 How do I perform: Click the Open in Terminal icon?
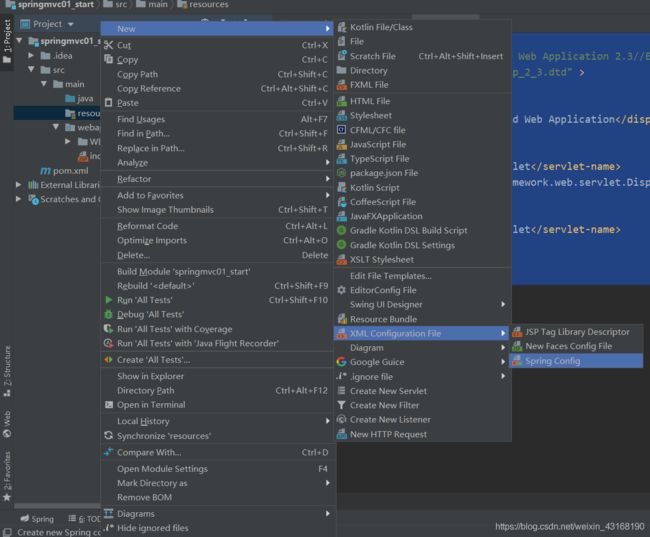tap(109, 405)
